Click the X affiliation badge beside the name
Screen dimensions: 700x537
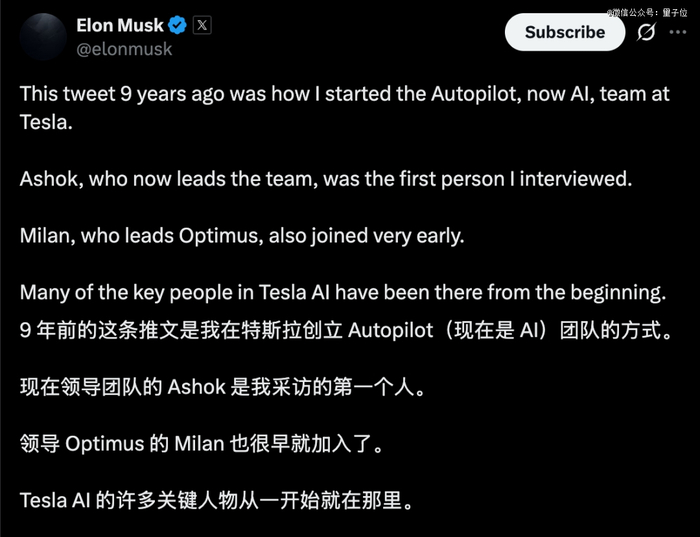[202, 25]
